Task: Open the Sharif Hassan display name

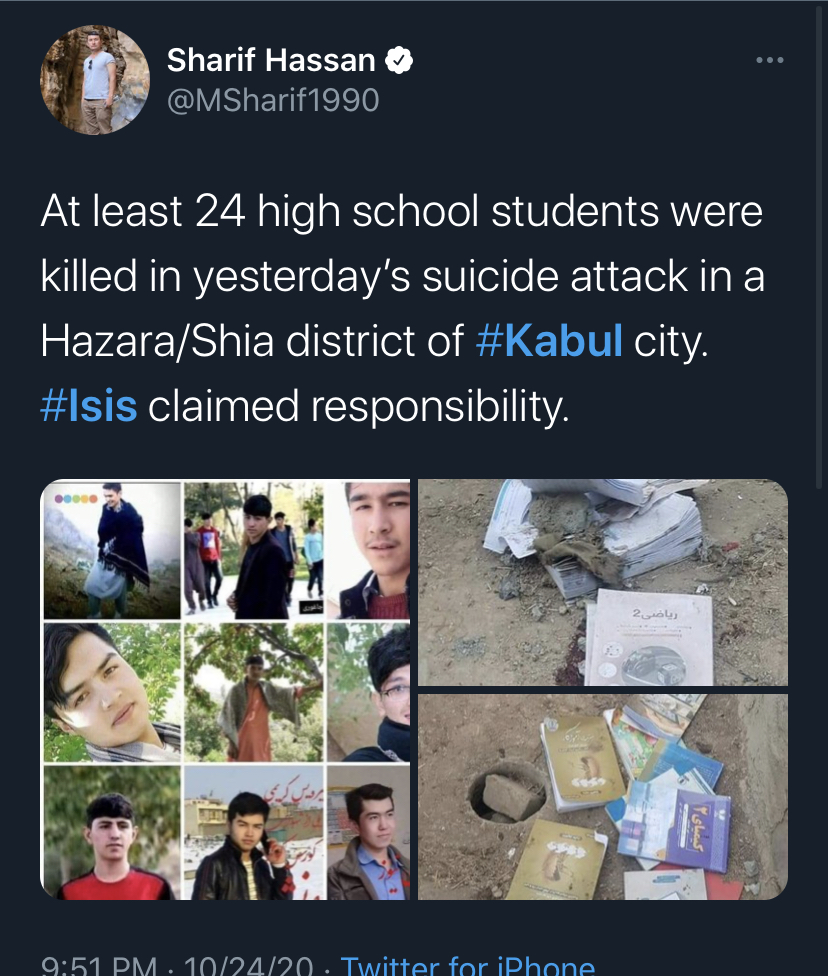Action: tap(271, 60)
